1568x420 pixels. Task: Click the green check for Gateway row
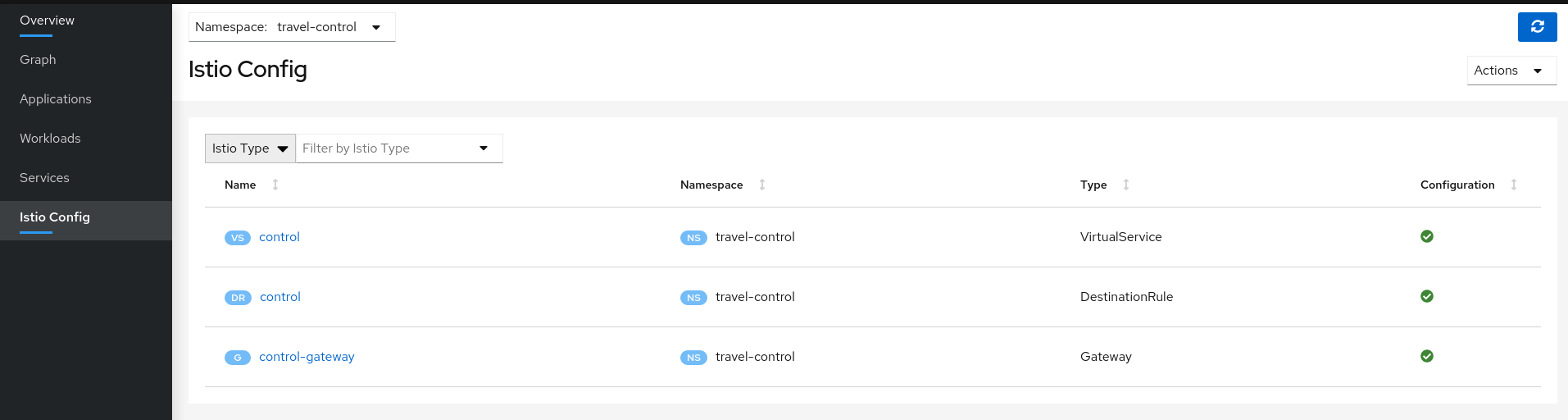[1427, 356]
